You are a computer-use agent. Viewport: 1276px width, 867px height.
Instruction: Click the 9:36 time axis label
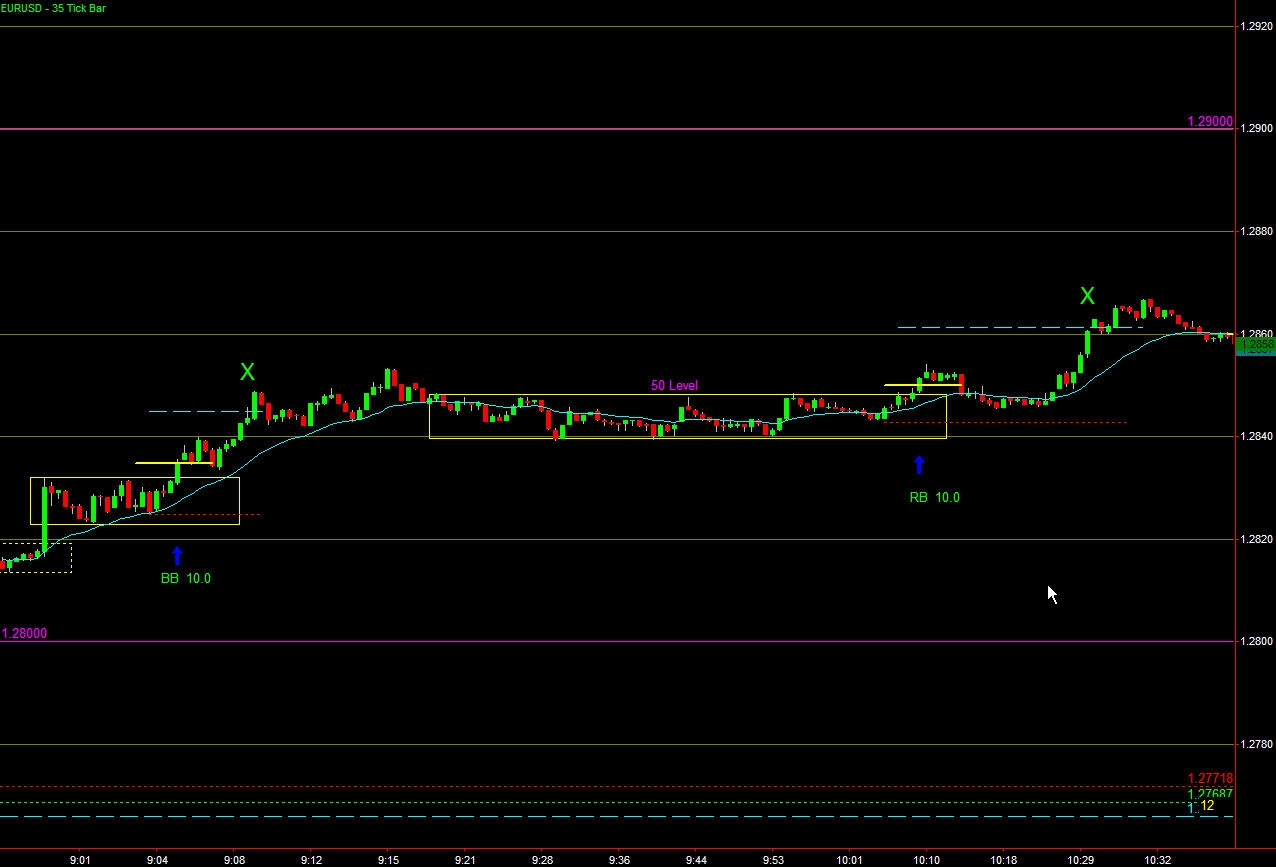(619, 859)
